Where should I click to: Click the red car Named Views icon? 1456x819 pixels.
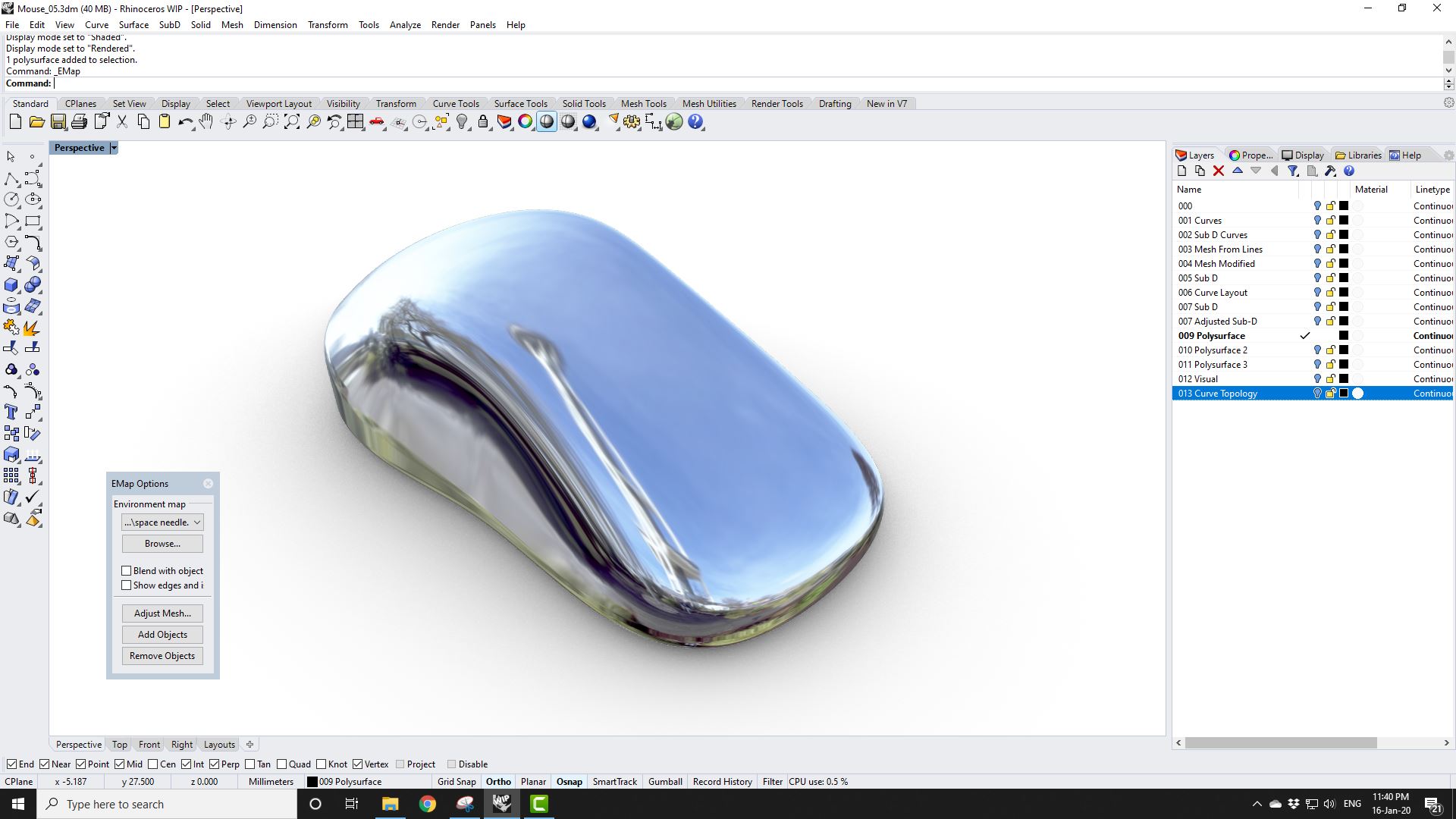pyautogui.click(x=376, y=122)
